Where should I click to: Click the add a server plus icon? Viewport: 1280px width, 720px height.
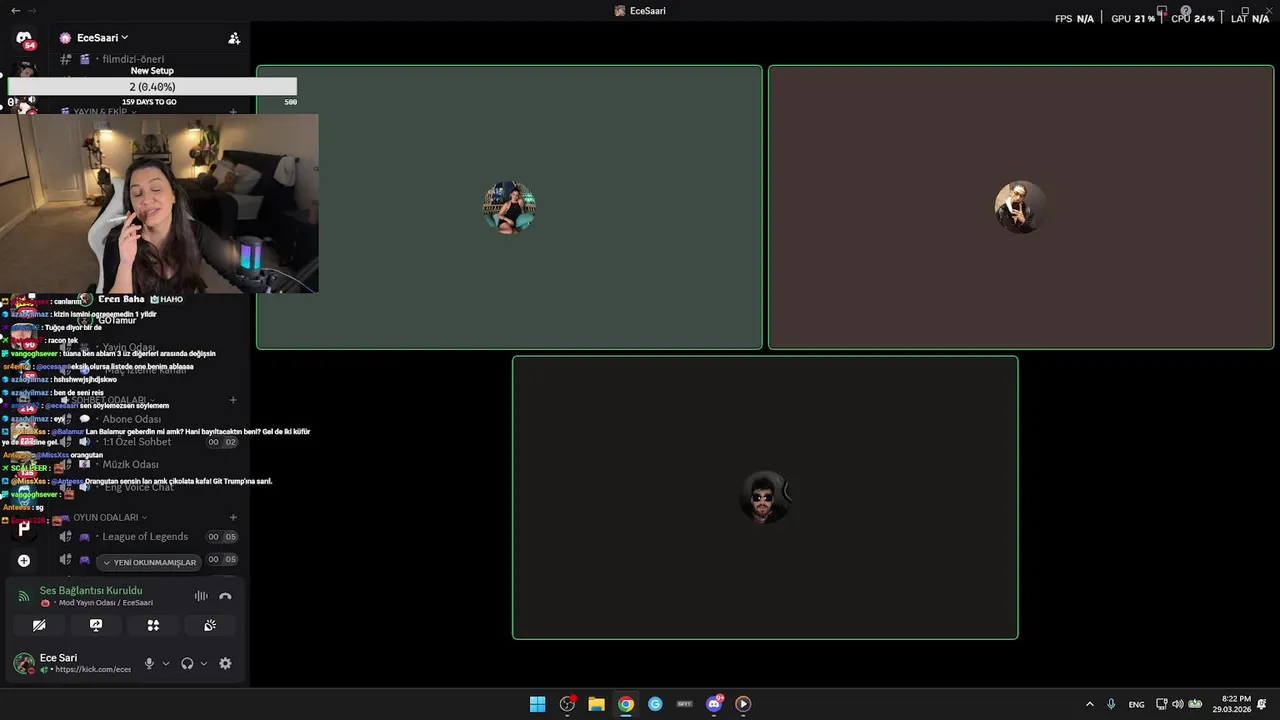(24, 561)
